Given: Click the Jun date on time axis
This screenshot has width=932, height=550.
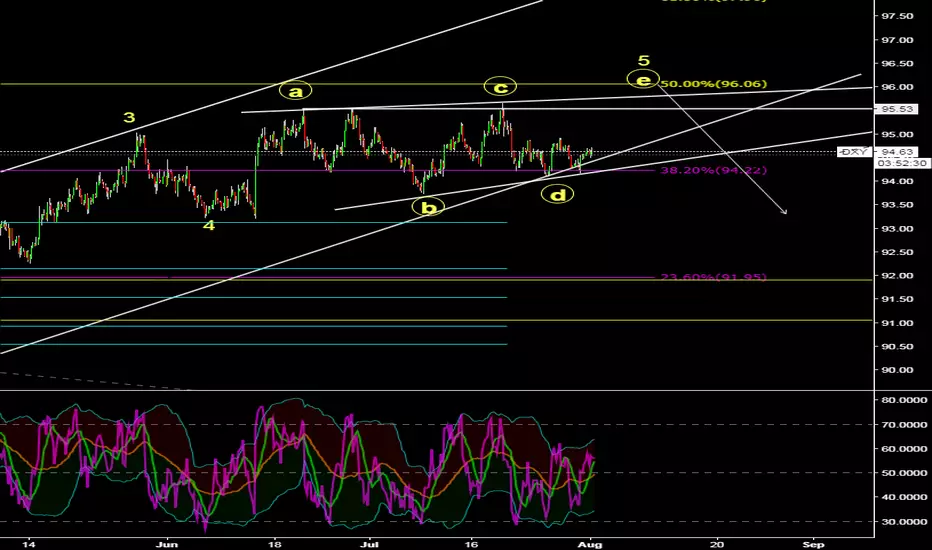Looking at the screenshot, I should [x=168, y=544].
